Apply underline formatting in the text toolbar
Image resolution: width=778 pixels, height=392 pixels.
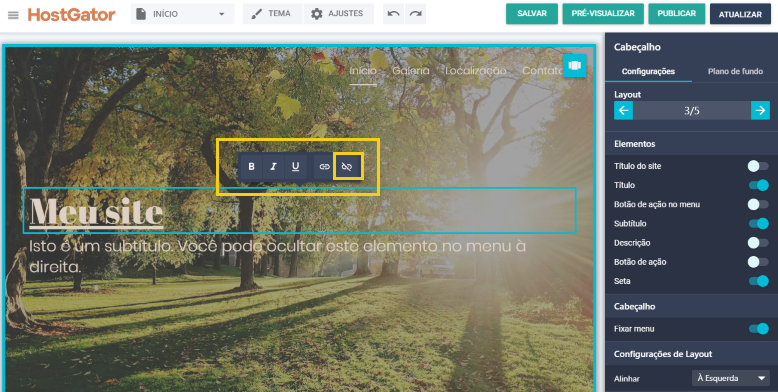[x=296, y=167]
